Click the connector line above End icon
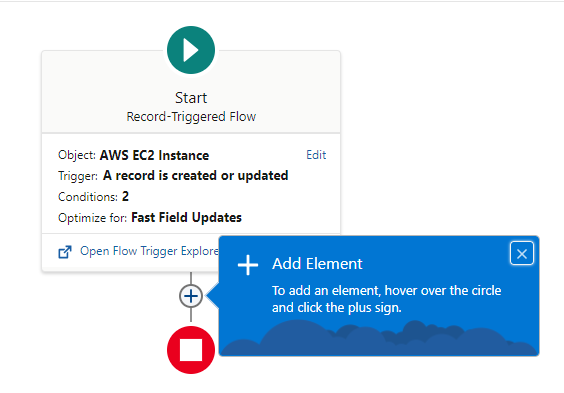The image size is (564, 393). click(x=191, y=315)
